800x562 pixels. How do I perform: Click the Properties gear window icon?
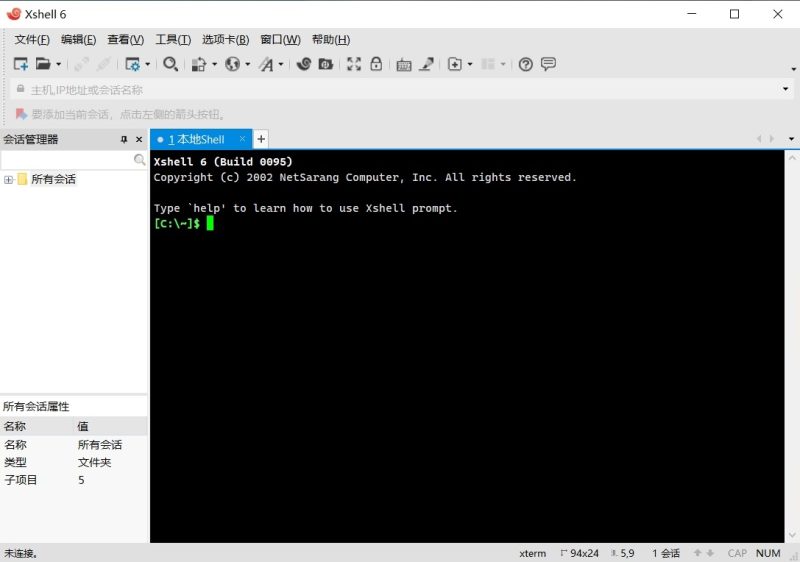point(133,64)
